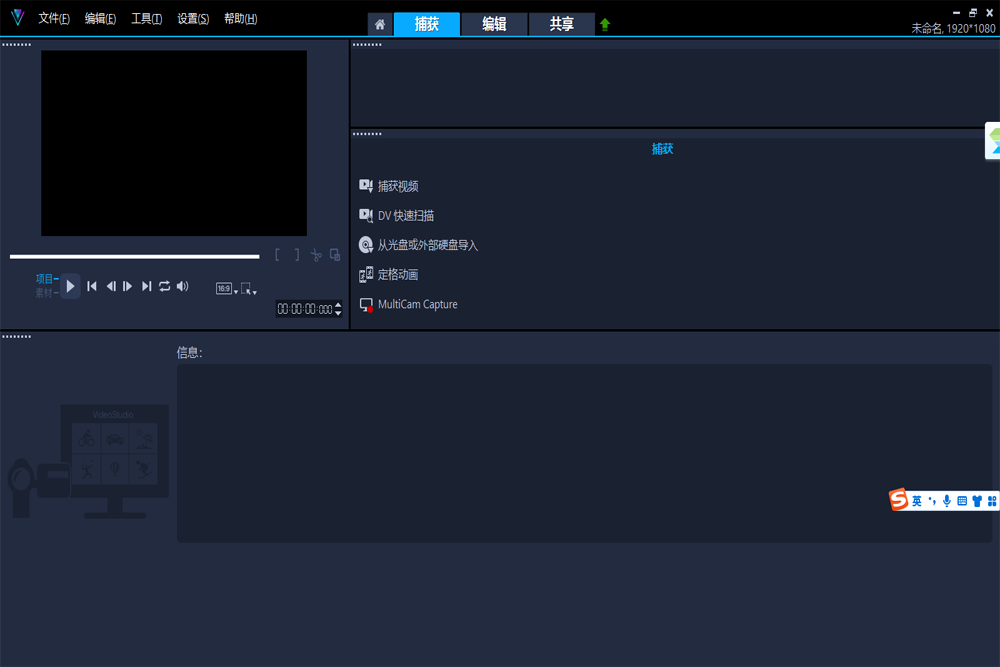Viewport: 1000px width, 667px height.
Task: Open the preview resize options dropdown
Action: click(x=249, y=288)
